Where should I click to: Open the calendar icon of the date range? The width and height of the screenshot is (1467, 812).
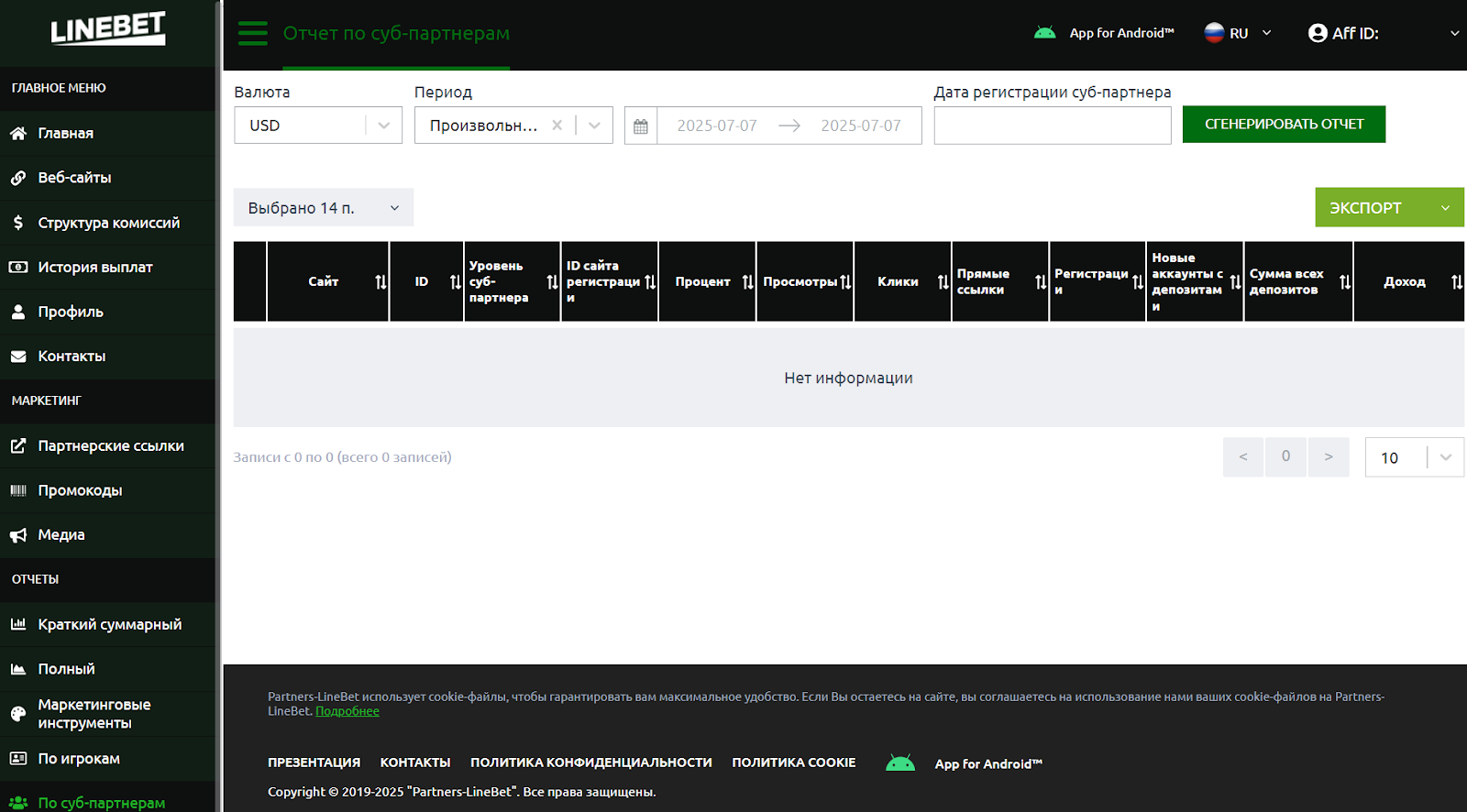pyautogui.click(x=641, y=126)
